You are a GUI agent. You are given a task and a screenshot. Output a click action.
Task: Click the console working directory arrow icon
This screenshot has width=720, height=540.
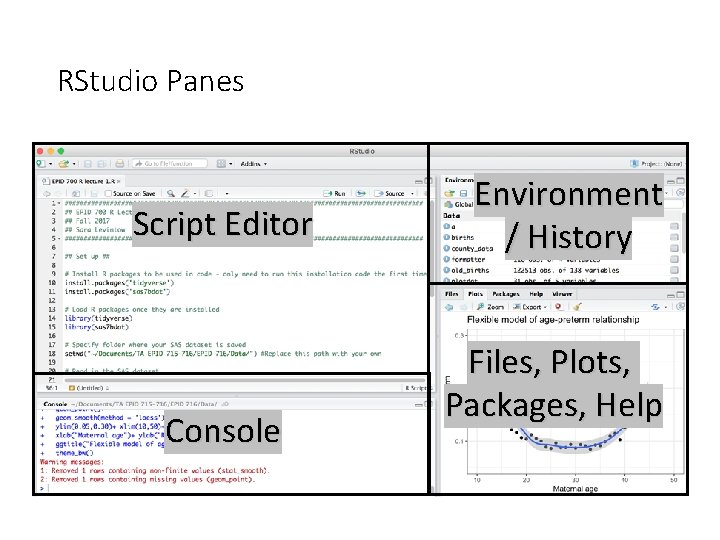coord(225,404)
